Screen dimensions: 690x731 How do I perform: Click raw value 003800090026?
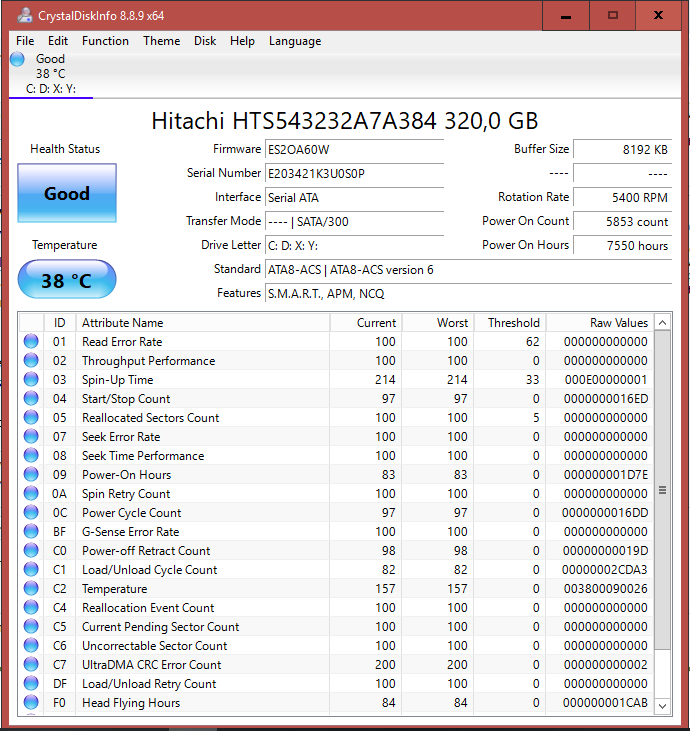[606, 588]
